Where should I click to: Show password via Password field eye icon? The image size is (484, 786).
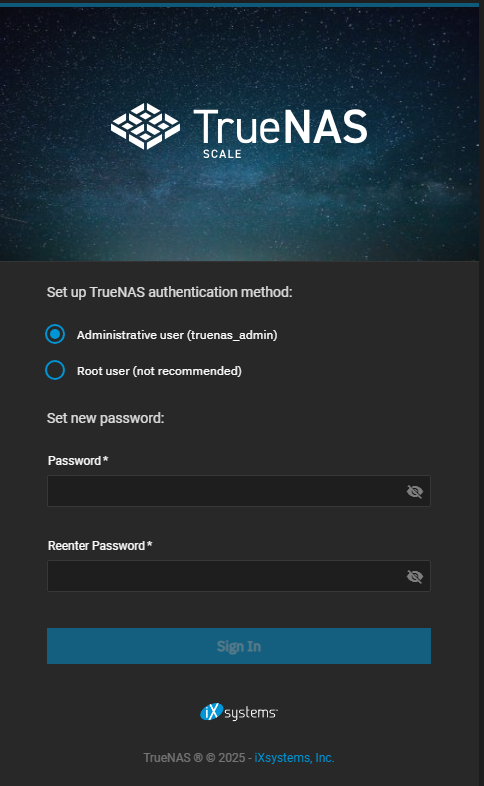pos(415,491)
